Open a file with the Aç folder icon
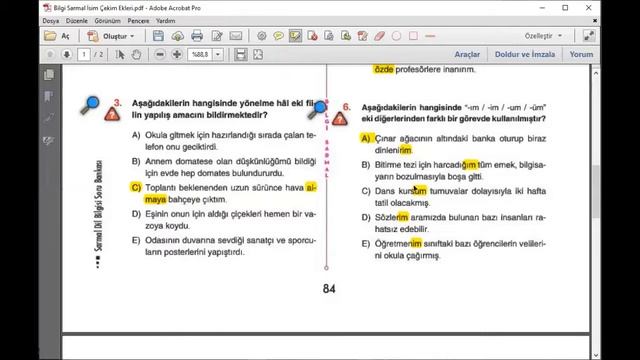Screen dimensions: 640x360 [x=56, y=36]
